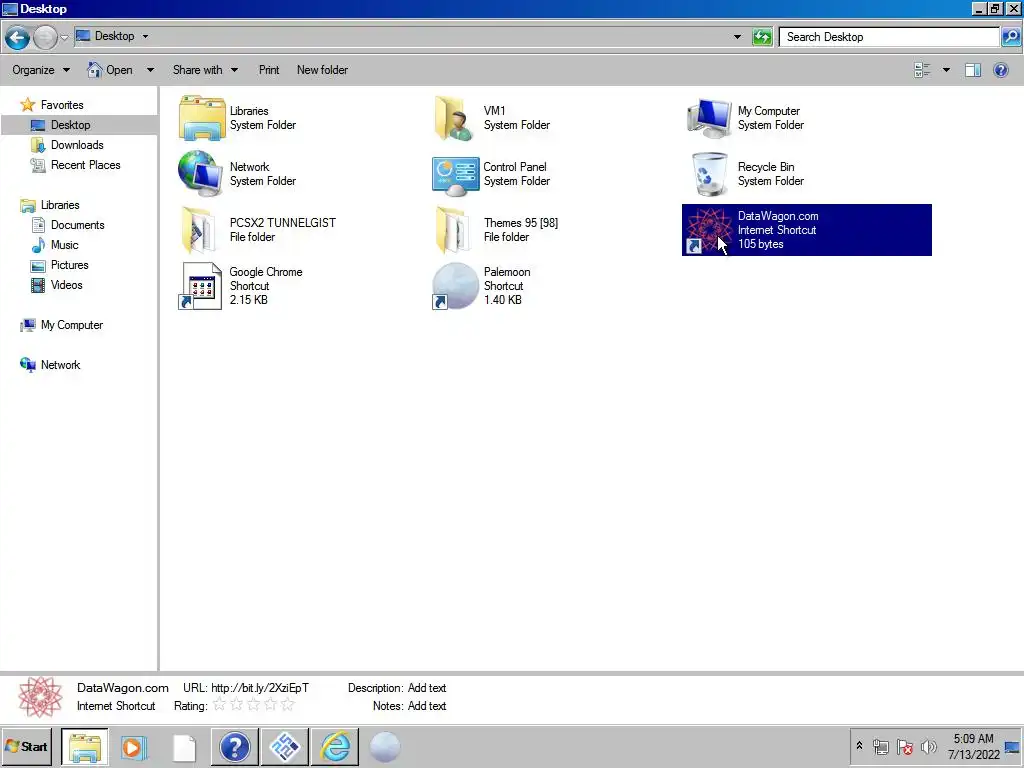Click the green Refresh button
1024x768 pixels.
click(762, 37)
